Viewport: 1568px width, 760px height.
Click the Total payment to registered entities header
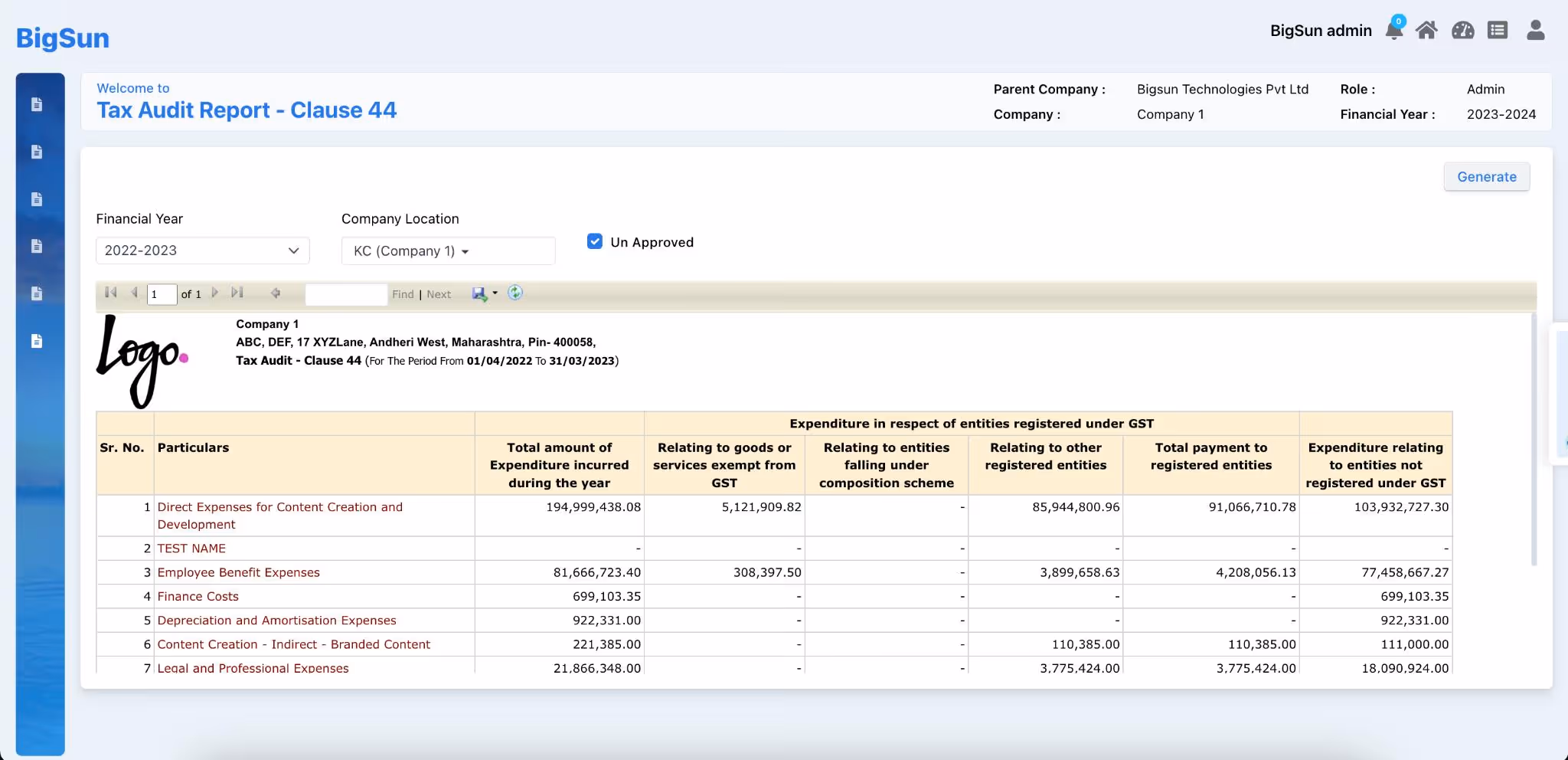1211,457
